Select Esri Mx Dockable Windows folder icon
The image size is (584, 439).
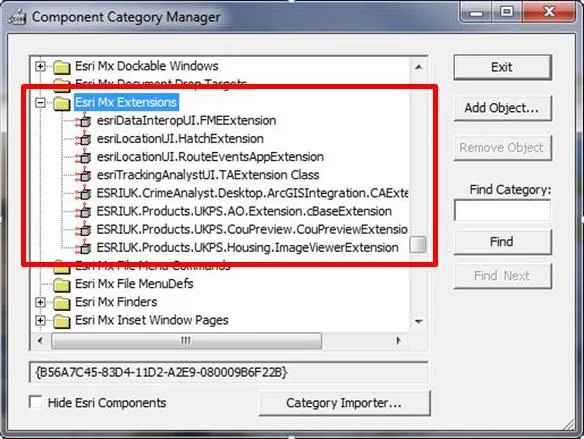(62, 67)
